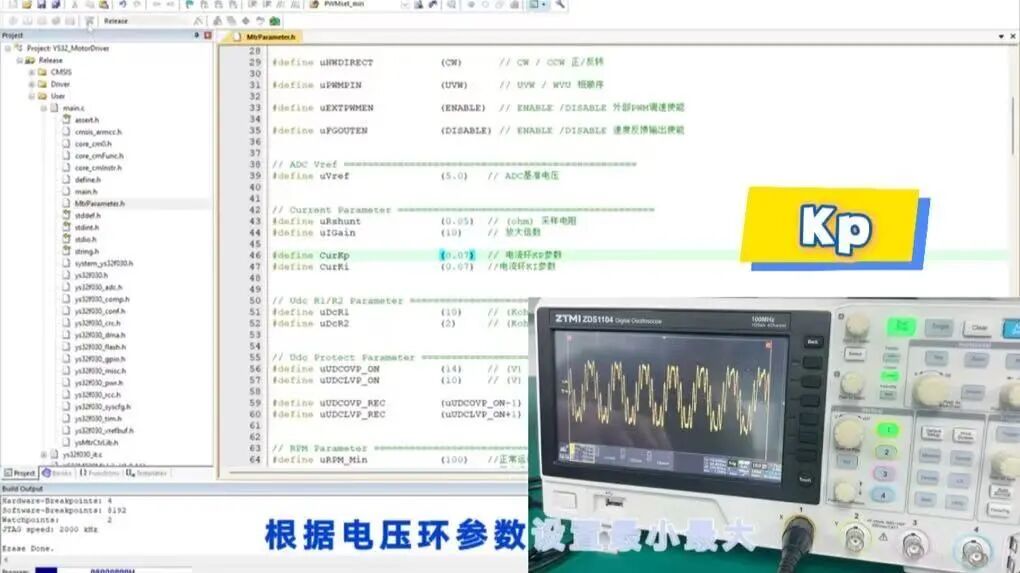Select assert.h in project tree
The image size is (1020, 573).
[87, 120]
